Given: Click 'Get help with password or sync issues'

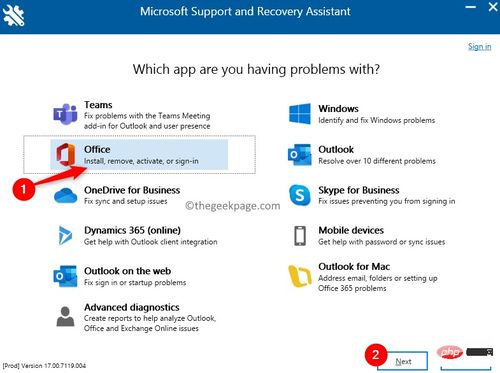Looking at the screenshot, I should point(382,242).
